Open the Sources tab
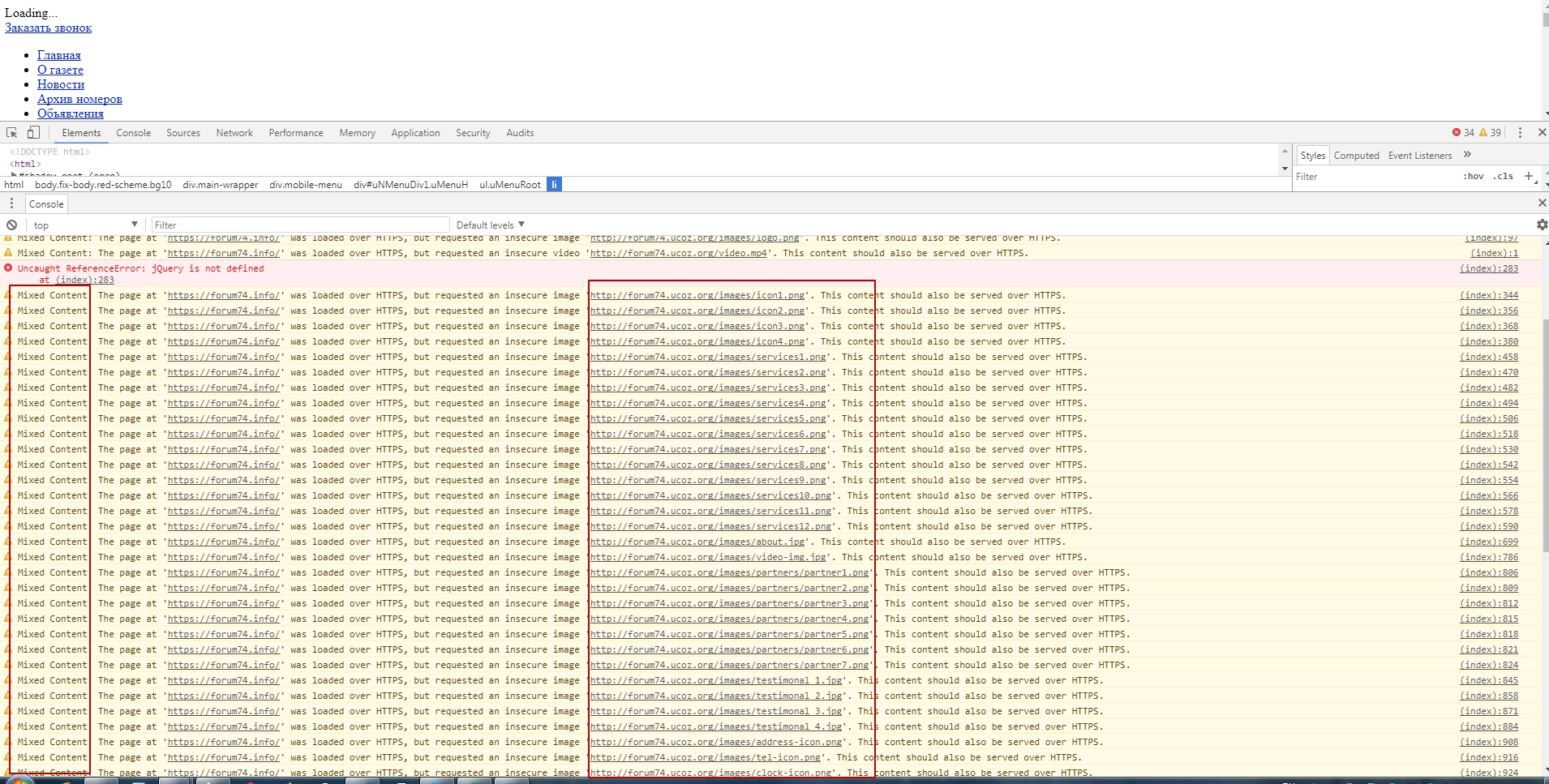The height and width of the screenshot is (784, 1549). pos(183,133)
